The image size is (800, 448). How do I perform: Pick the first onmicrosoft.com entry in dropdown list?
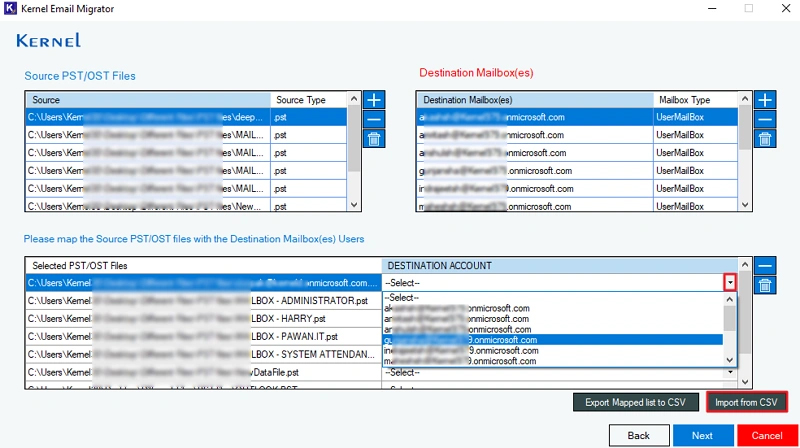(x=553, y=308)
